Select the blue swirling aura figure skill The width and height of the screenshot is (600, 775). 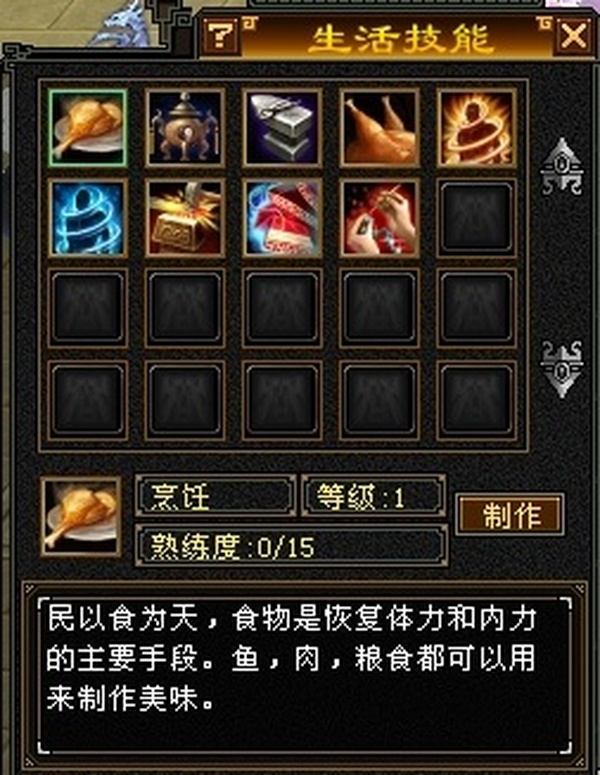coord(88,218)
